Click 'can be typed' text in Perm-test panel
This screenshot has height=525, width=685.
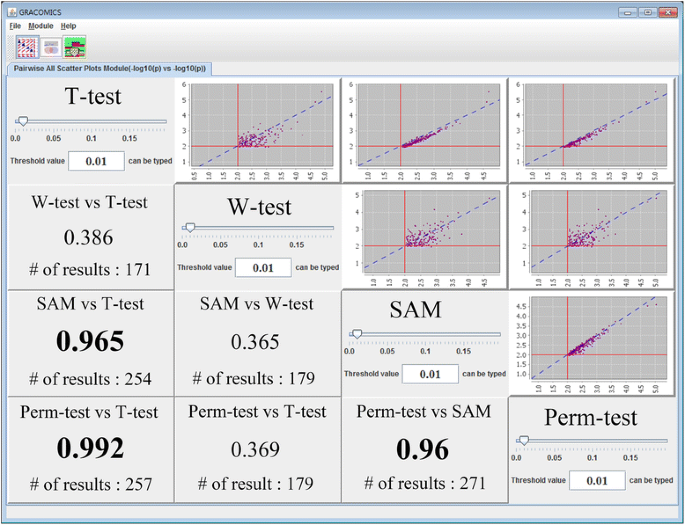(651, 480)
